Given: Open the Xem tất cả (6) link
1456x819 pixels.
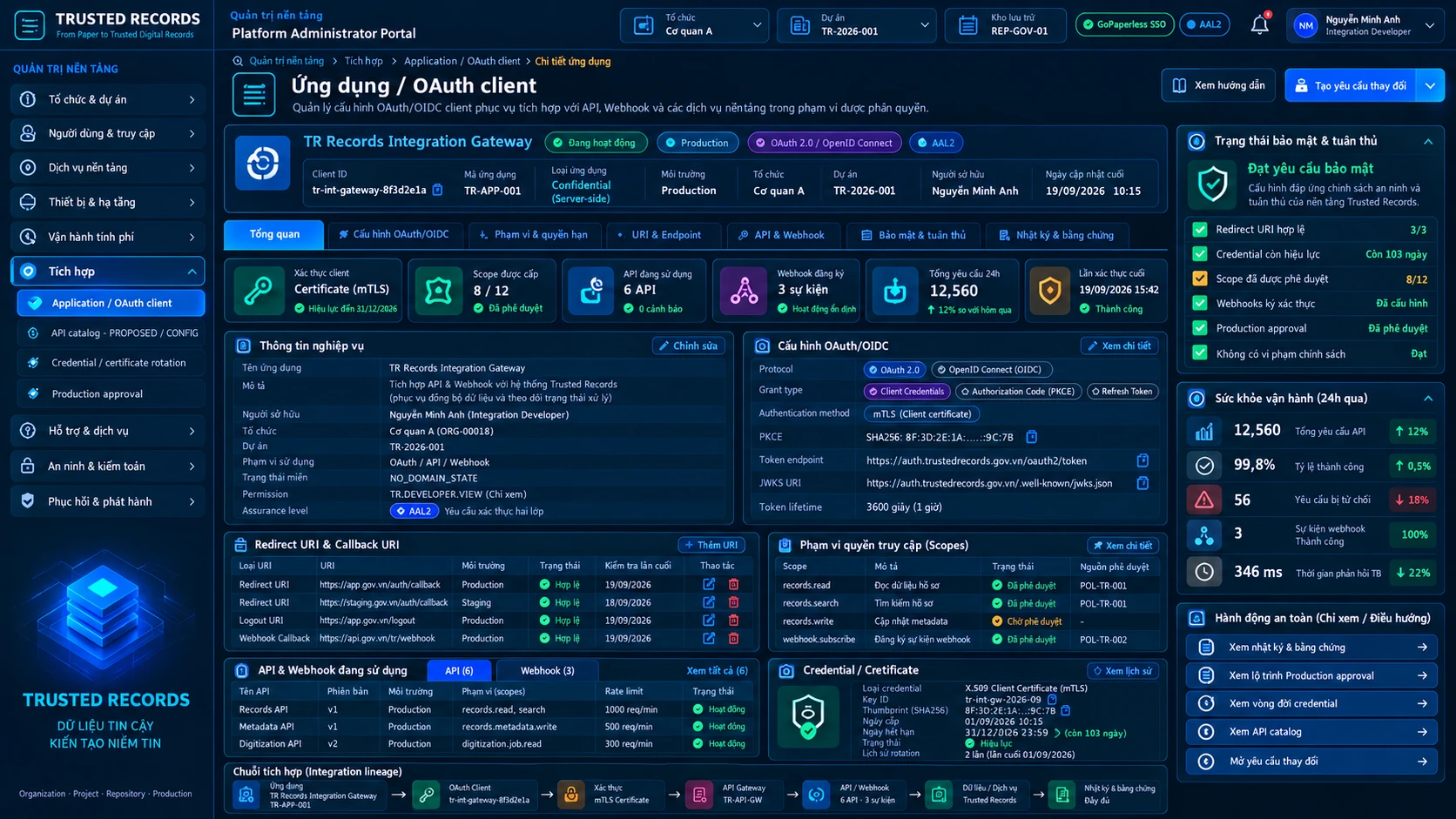Looking at the screenshot, I should [x=717, y=671].
